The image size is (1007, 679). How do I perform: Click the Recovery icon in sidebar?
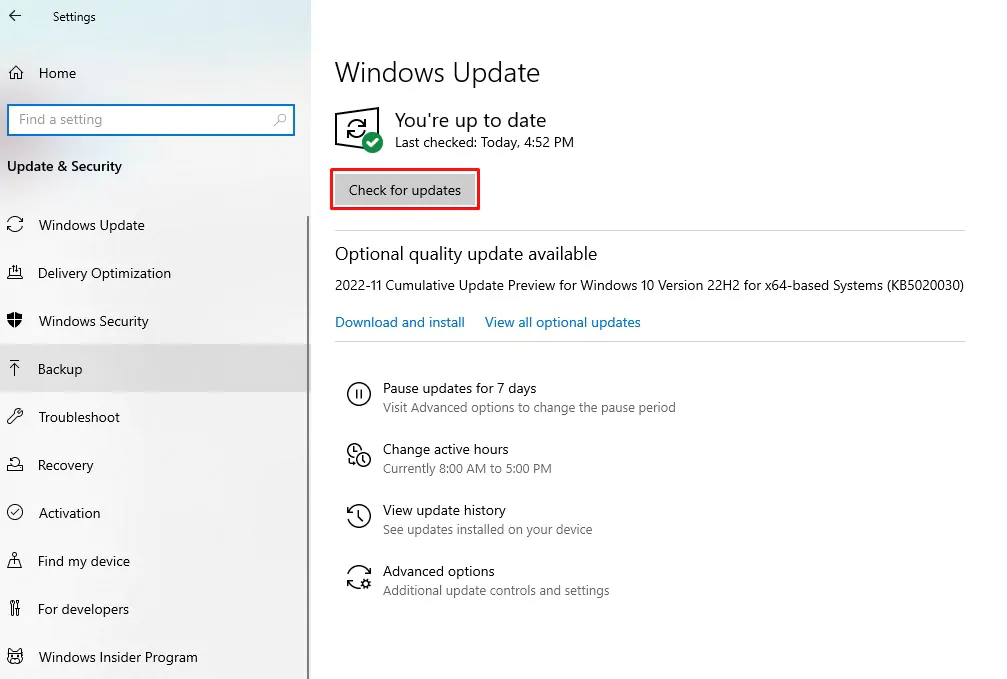coord(15,464)
